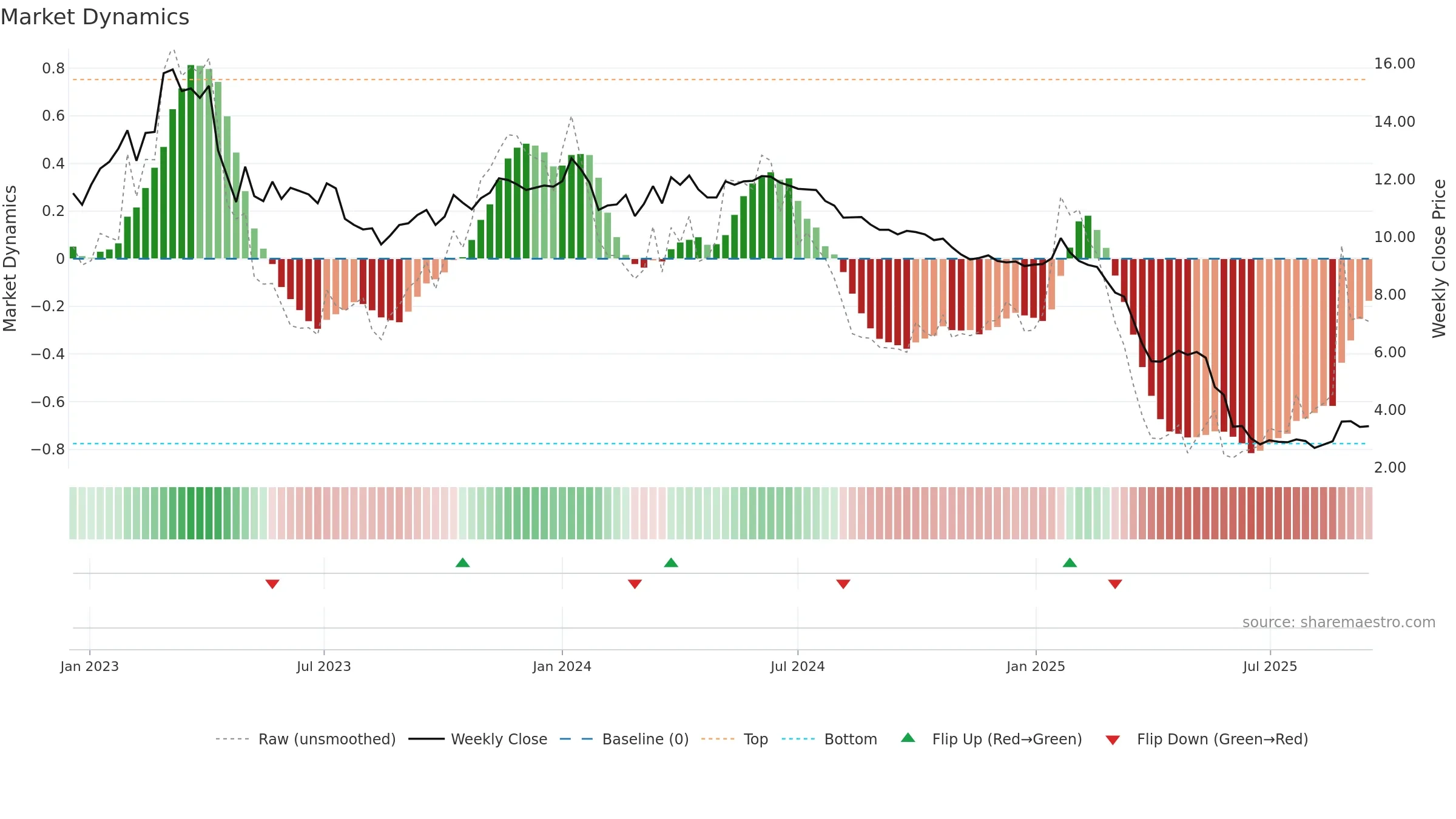Click the green Flip Up triangle icon in legend
This screenshot has width=1456, height=819.
click(908, 738)
